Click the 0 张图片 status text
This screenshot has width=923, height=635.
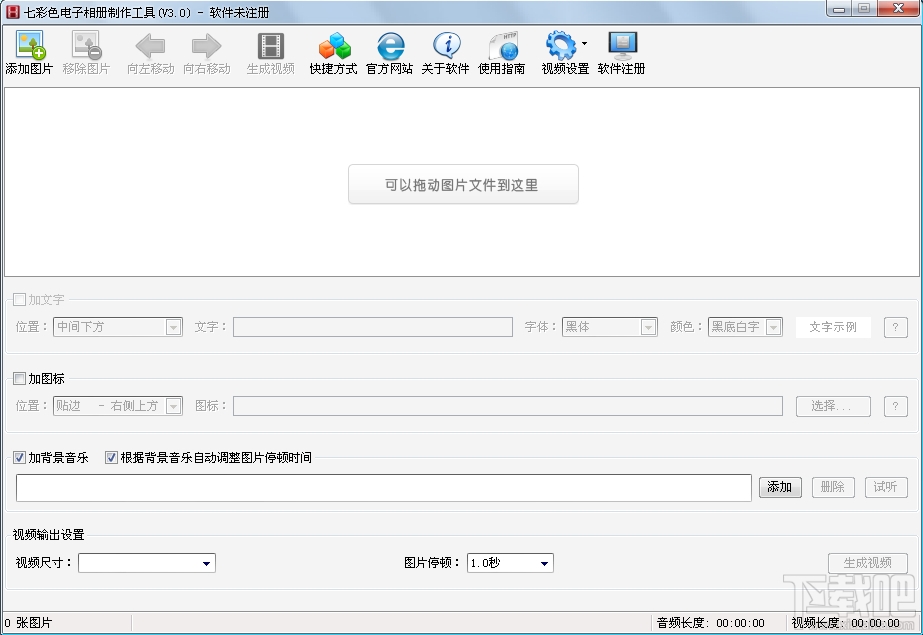click(x=28, y=623)
